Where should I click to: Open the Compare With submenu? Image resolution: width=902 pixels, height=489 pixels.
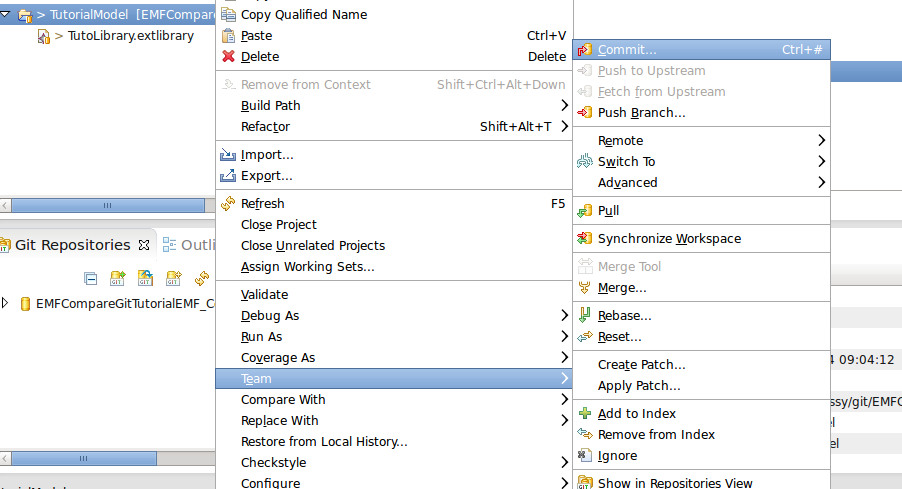[564, 400]
